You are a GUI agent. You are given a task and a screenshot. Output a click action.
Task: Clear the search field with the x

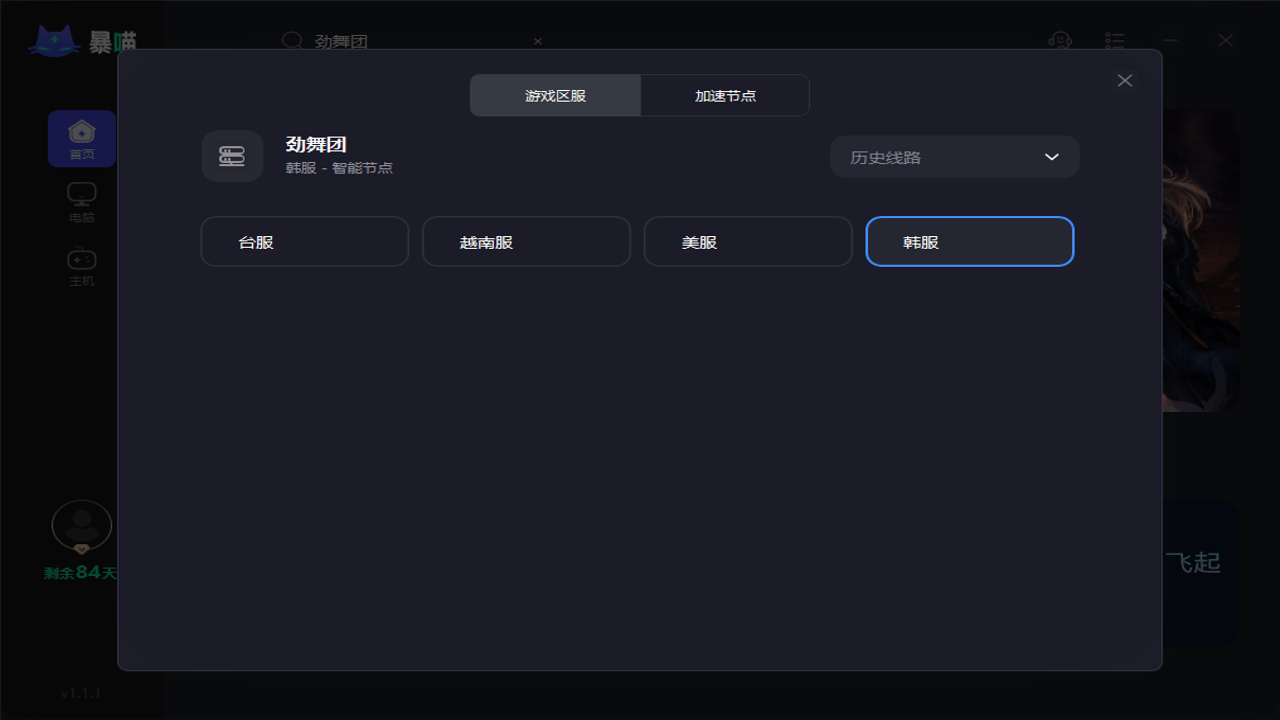[538, 41]
